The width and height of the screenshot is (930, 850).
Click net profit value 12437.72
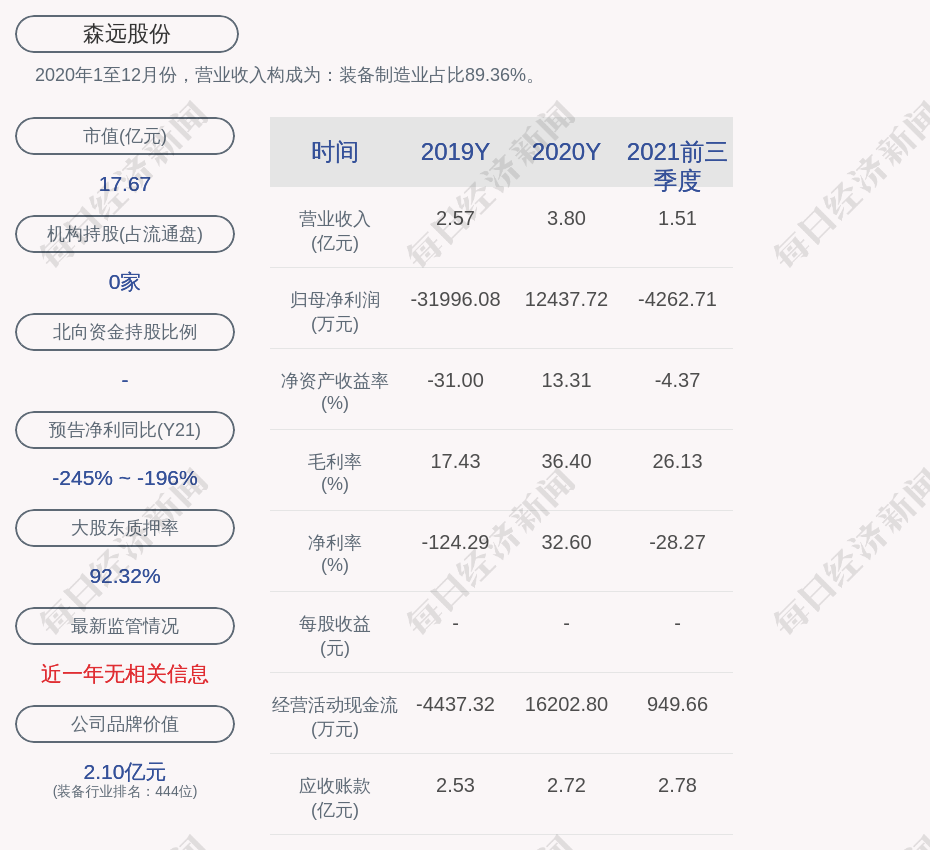click(566, 299)
